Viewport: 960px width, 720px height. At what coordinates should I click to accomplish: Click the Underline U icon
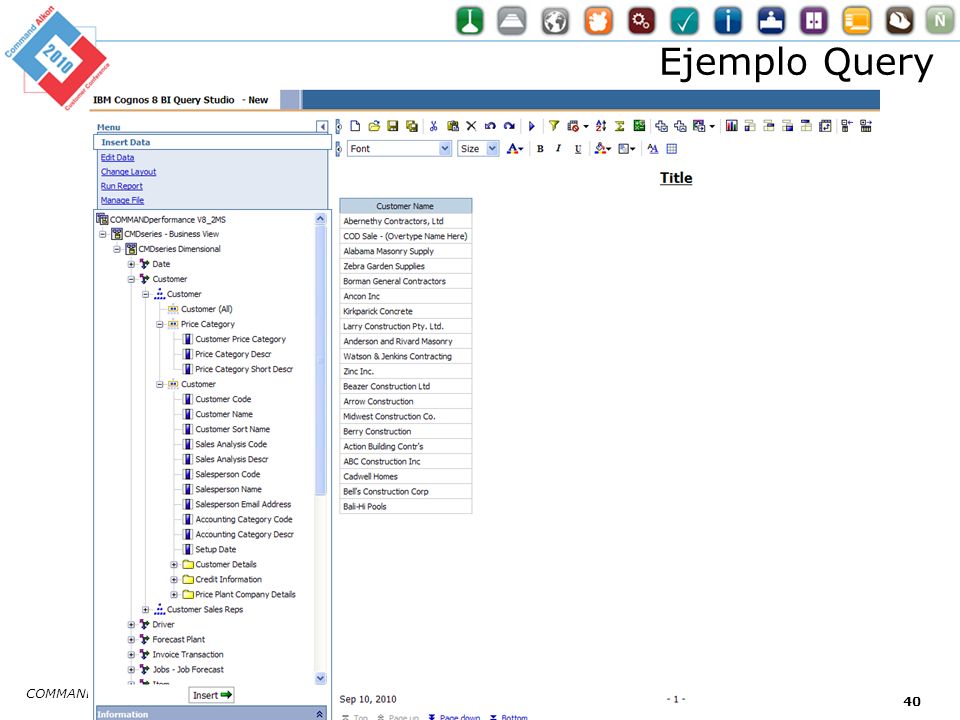(x=578, y=149)
